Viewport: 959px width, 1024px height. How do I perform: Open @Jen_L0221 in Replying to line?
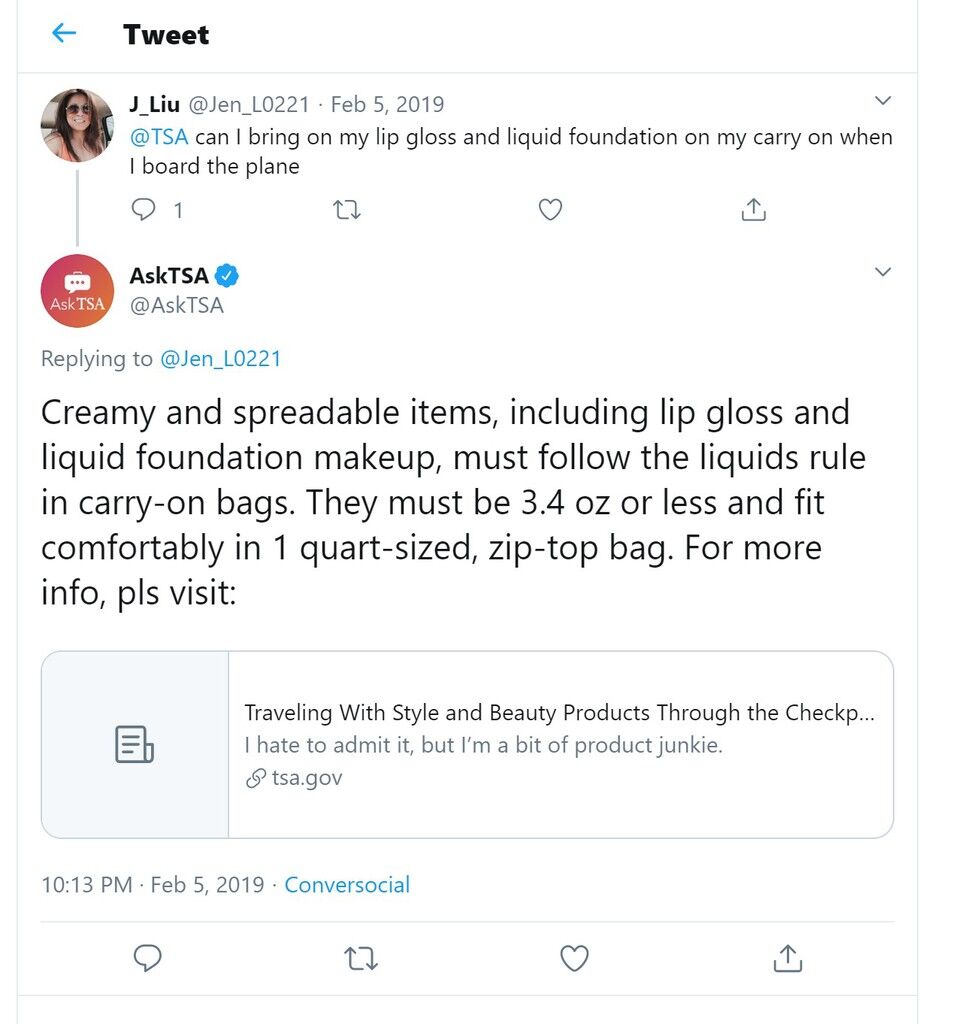pyautogui.click(x=220, y=359)
